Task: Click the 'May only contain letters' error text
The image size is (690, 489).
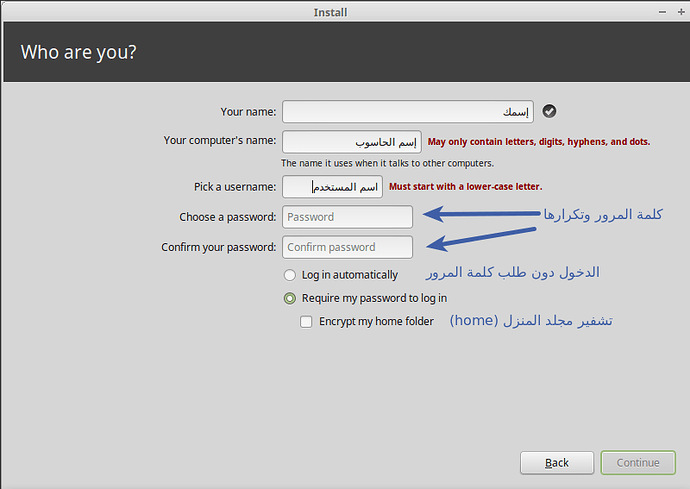Action: click(539, 142)
